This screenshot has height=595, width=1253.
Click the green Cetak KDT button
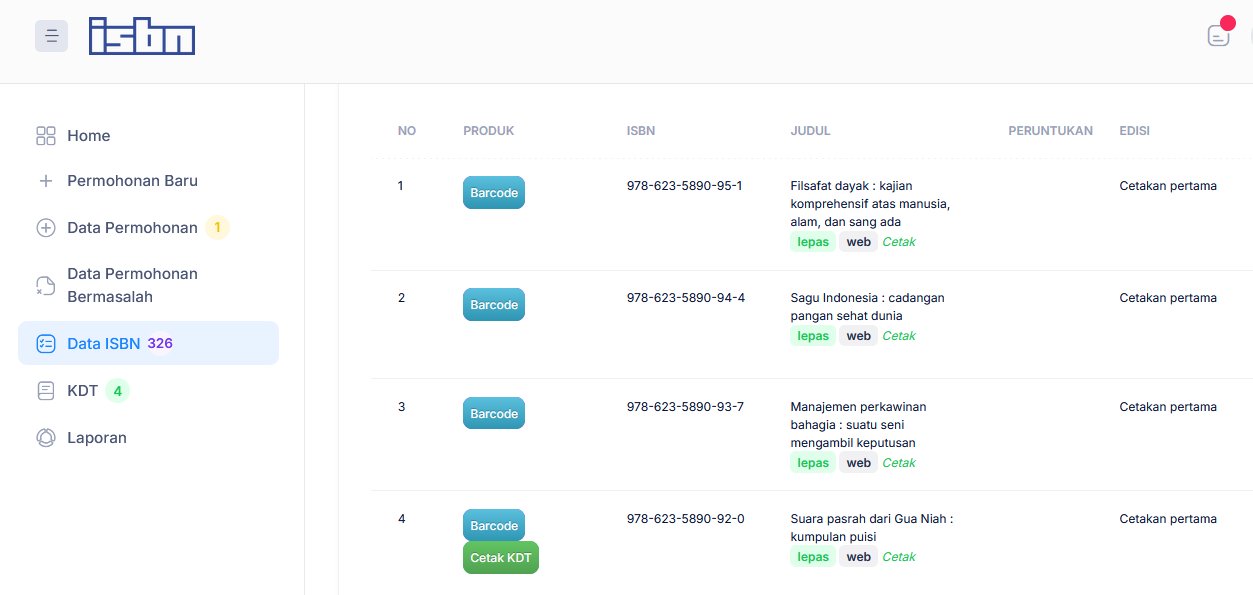tap(501, 558)
